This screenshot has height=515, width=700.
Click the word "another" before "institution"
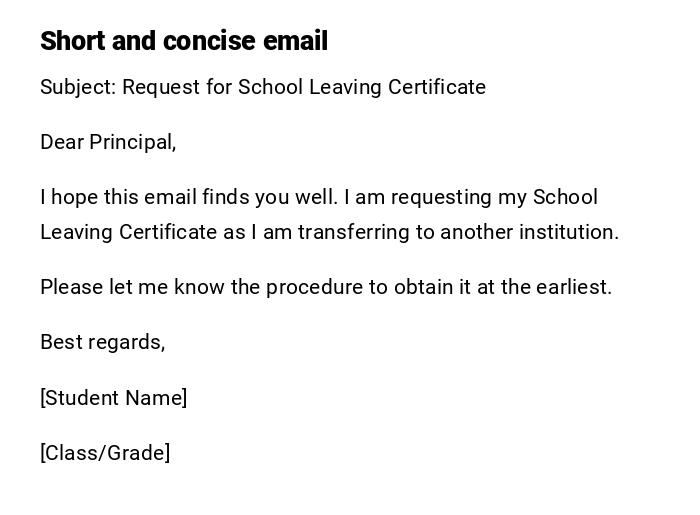(476, 232)
